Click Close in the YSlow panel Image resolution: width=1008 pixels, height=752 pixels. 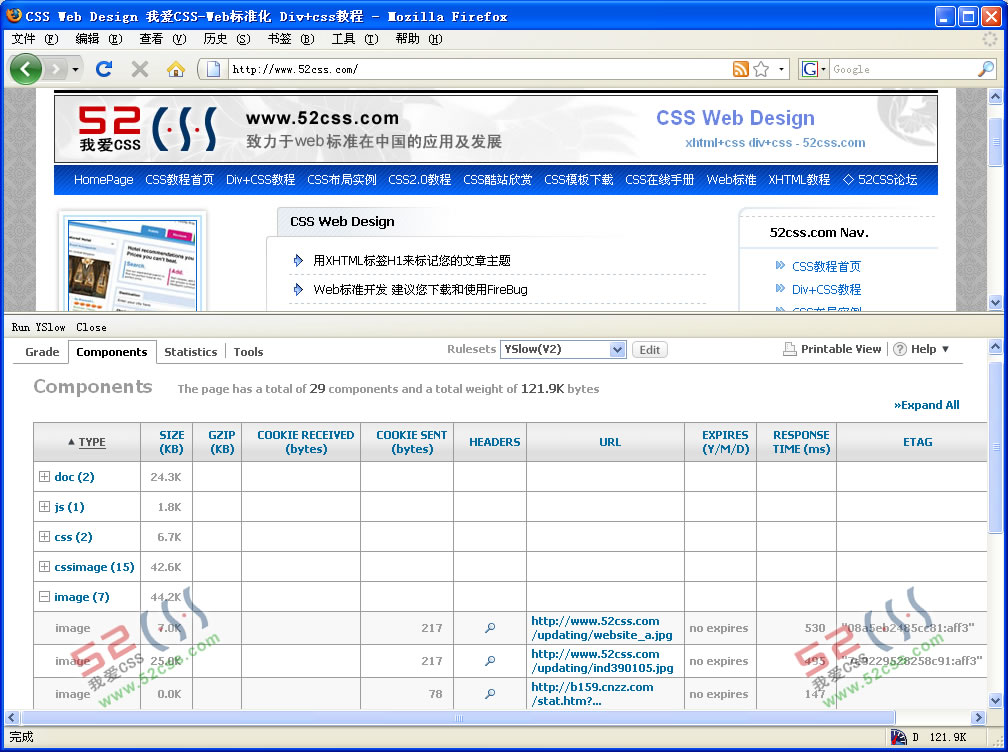(x=91, y=327)
